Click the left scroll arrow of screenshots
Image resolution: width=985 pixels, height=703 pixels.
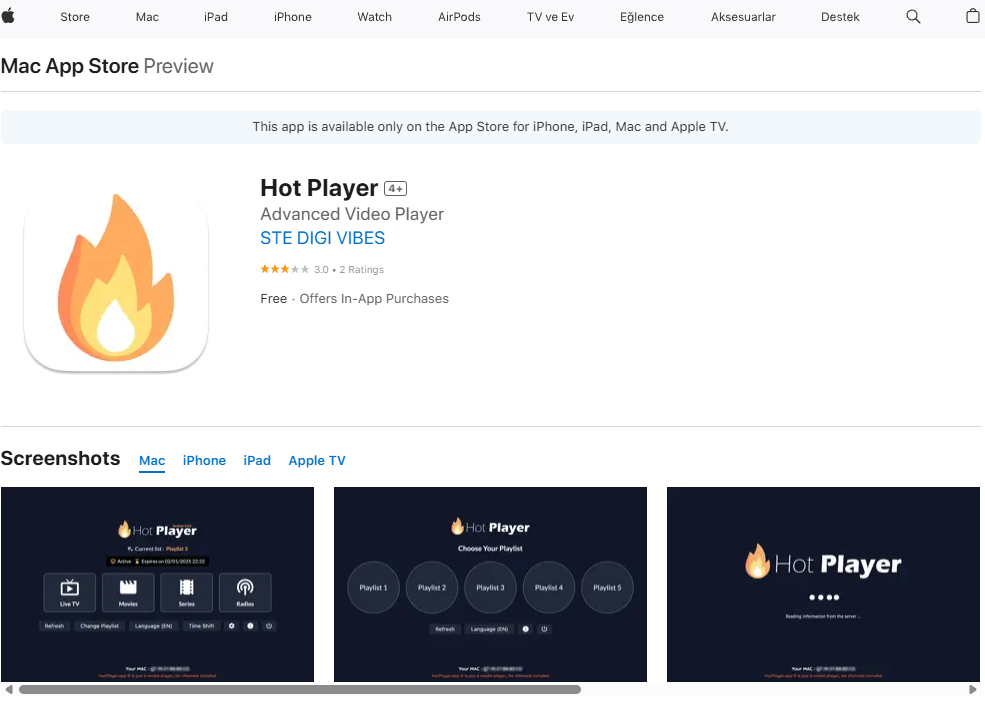pos(8,690)
